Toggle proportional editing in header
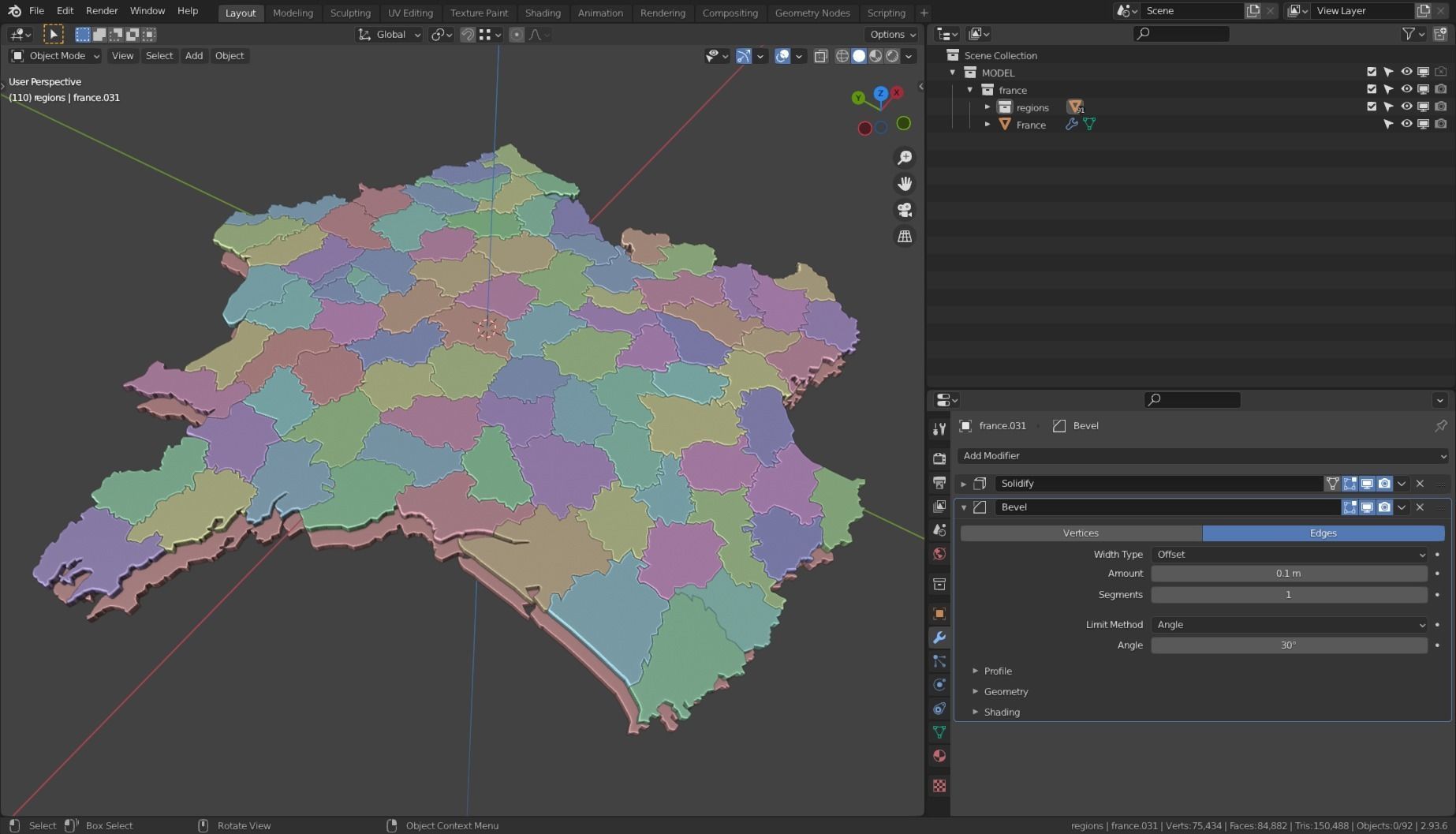 pyautogui.click(x=517, y=35)
